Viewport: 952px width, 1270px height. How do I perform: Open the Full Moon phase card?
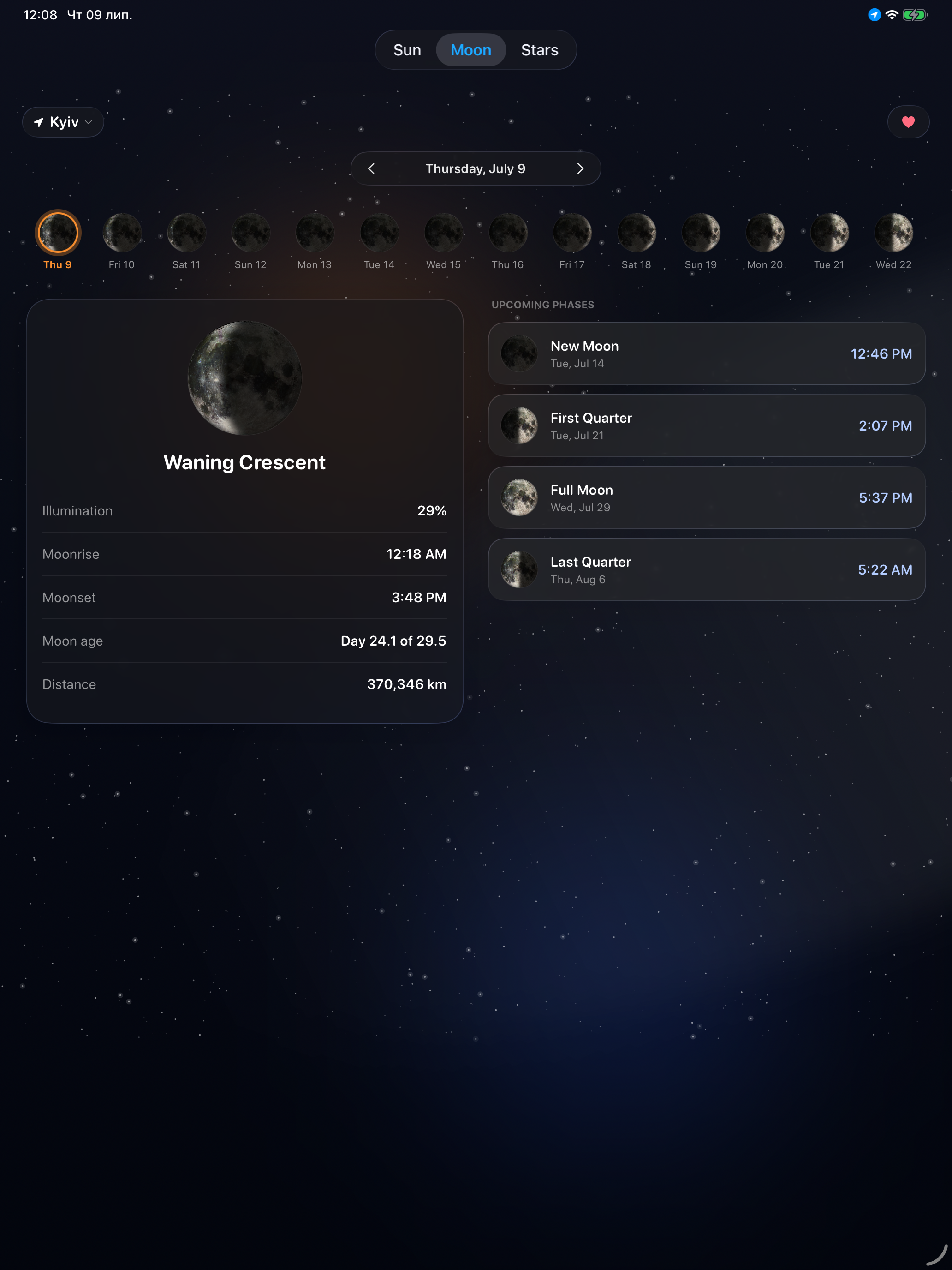tap(707, 498)
